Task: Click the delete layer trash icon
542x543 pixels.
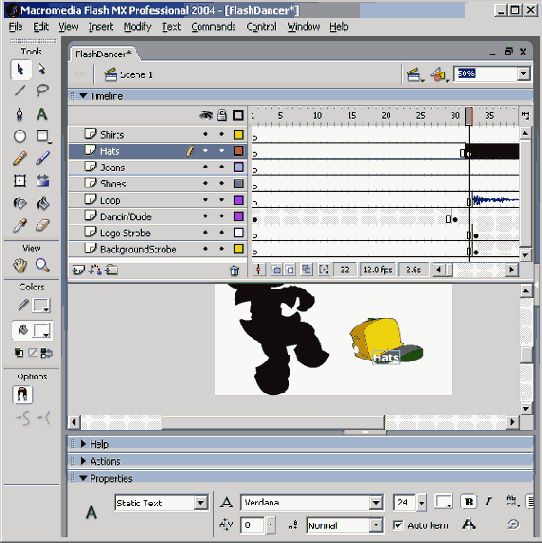Action: tap(234, 270)
